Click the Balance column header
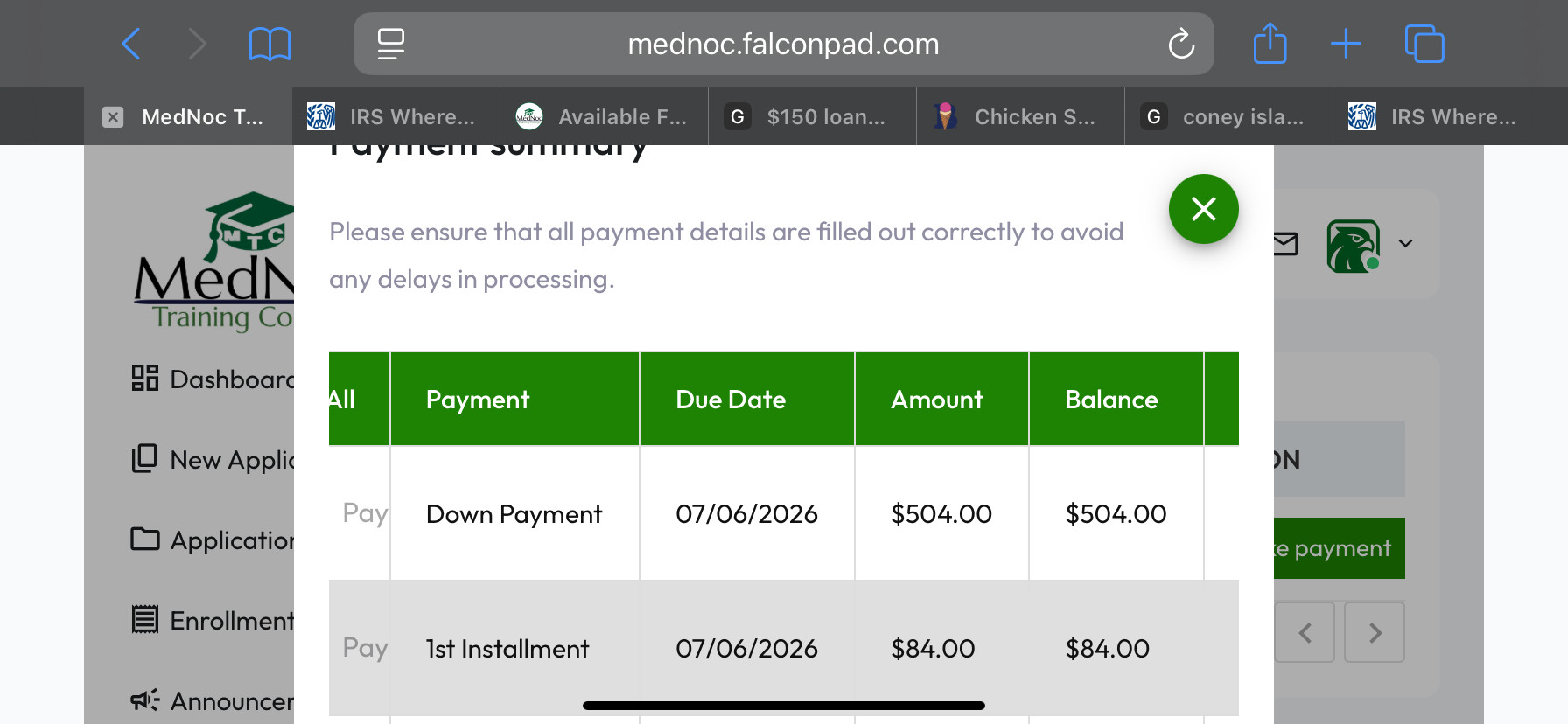This screenshot has width=1568, height=724. [1116, 400]
